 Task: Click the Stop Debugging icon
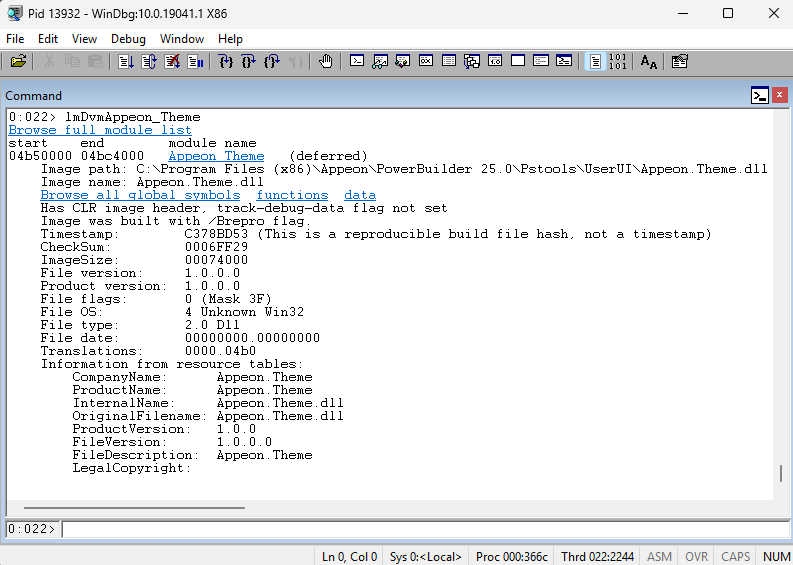[x=172, y=62]
